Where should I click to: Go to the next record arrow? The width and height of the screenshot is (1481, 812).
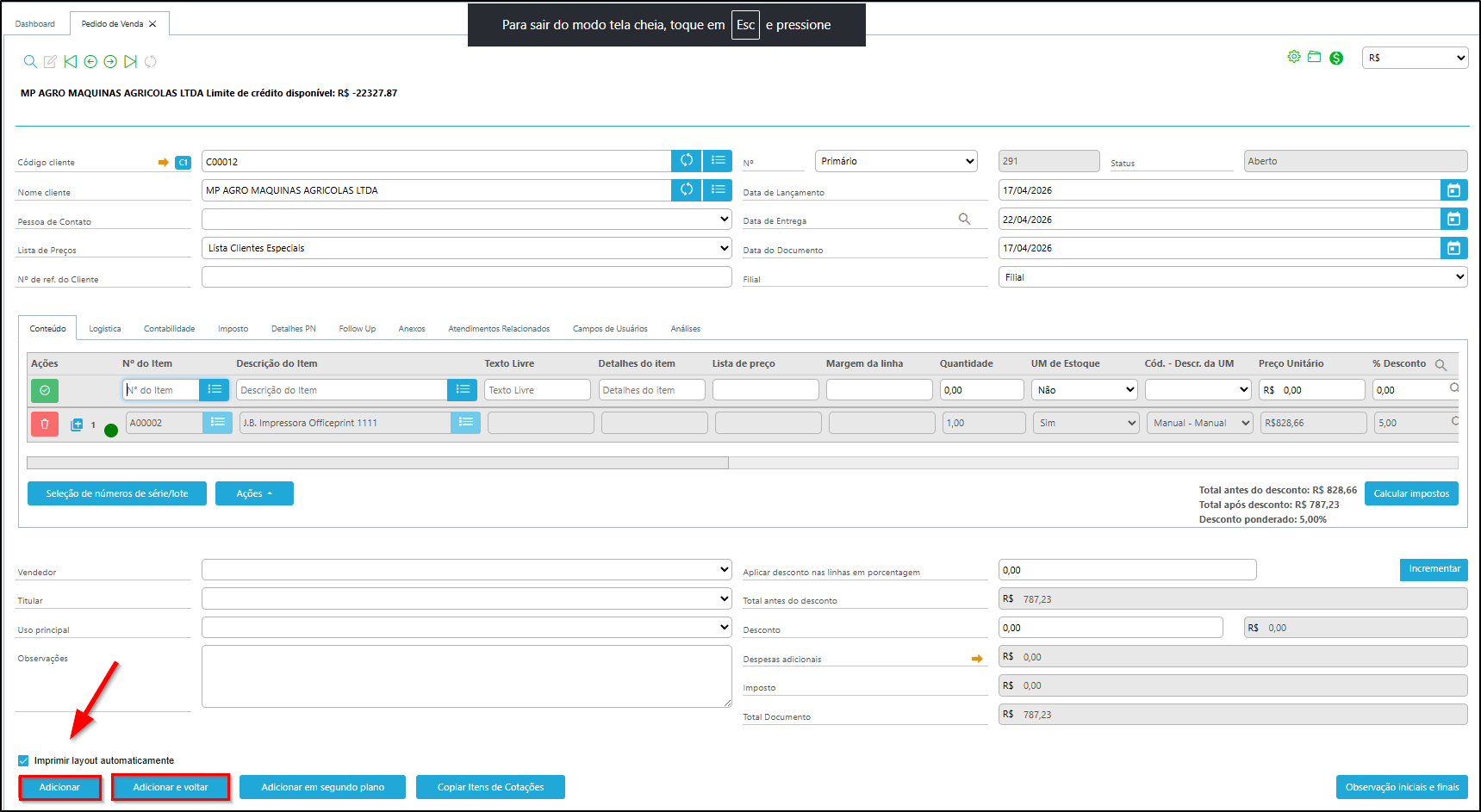[110, 61]
